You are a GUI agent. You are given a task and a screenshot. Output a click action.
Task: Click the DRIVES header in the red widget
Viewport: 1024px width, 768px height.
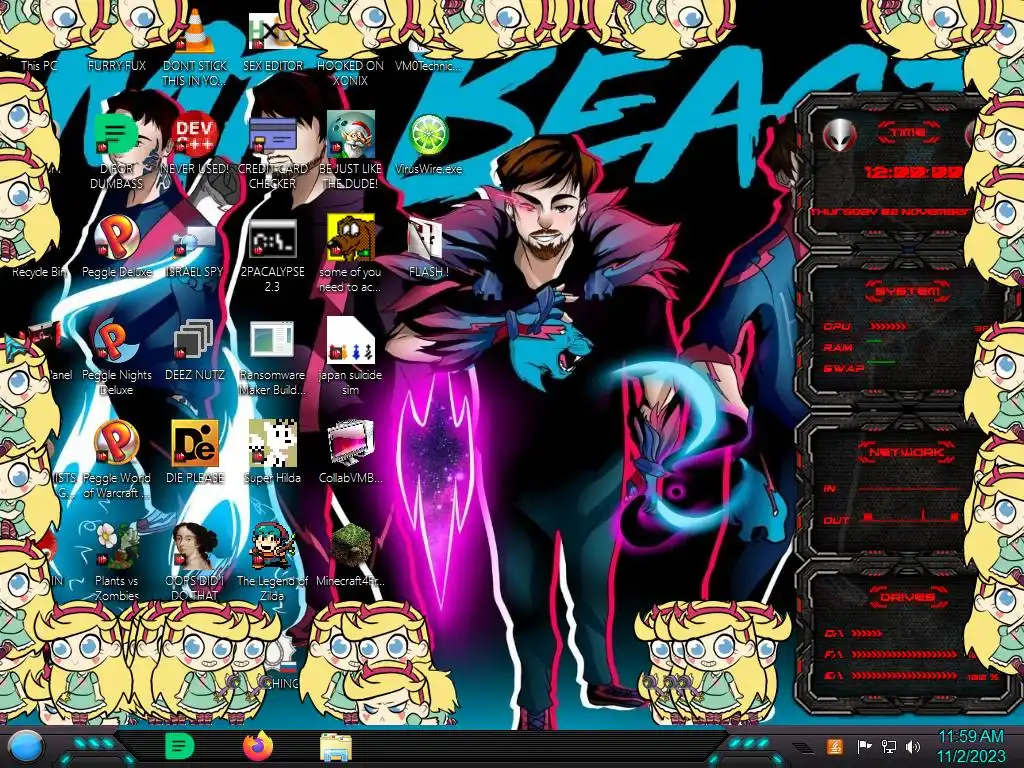pos(908,597)
